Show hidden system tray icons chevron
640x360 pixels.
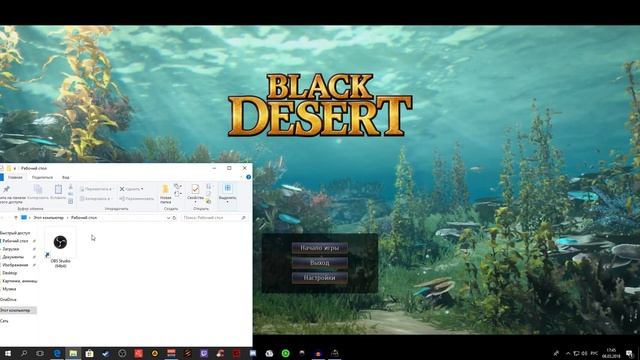coord(568,353)
